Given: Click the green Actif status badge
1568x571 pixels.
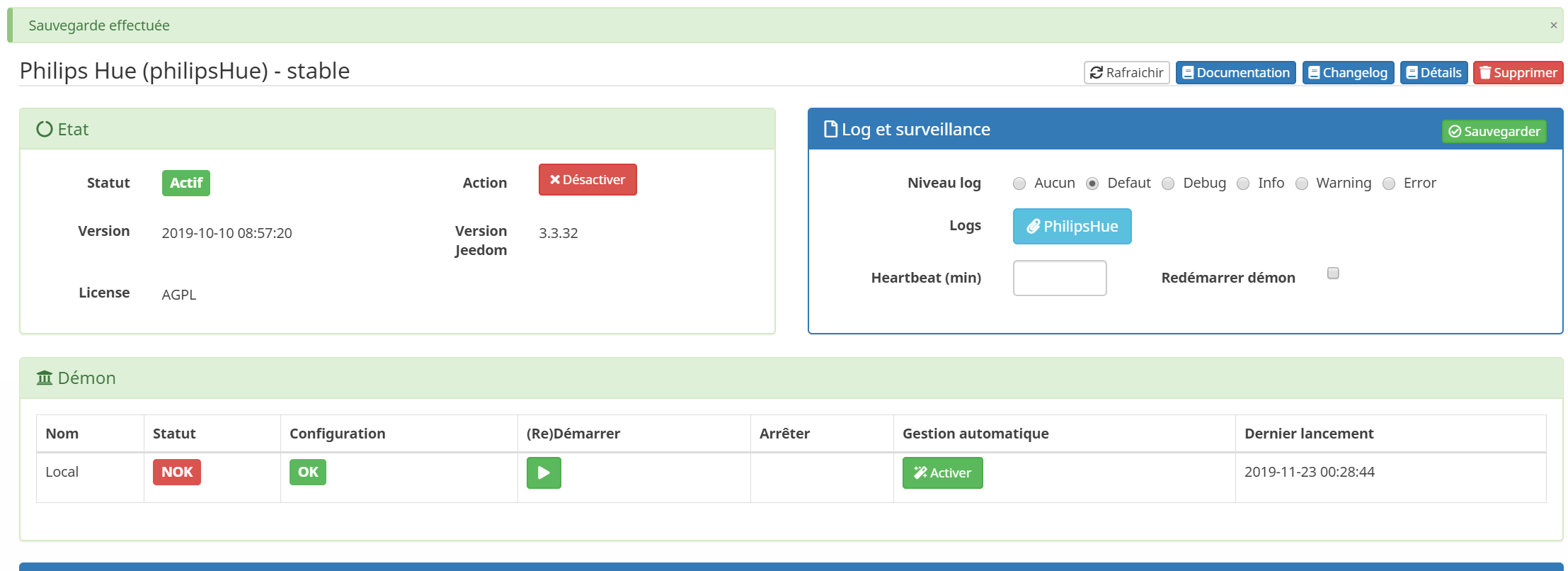Looking at the screenshot, I should point(186,183).
